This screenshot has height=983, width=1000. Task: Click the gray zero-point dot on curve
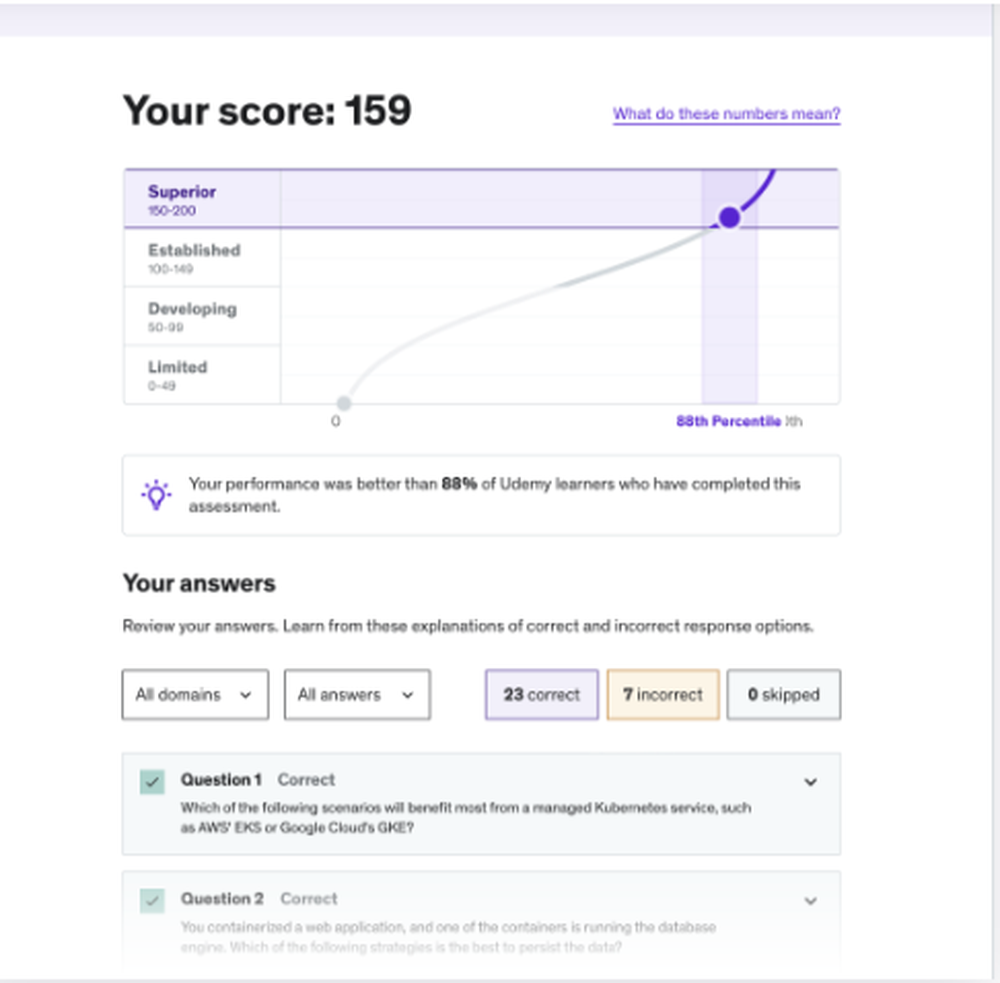(344, 403)
